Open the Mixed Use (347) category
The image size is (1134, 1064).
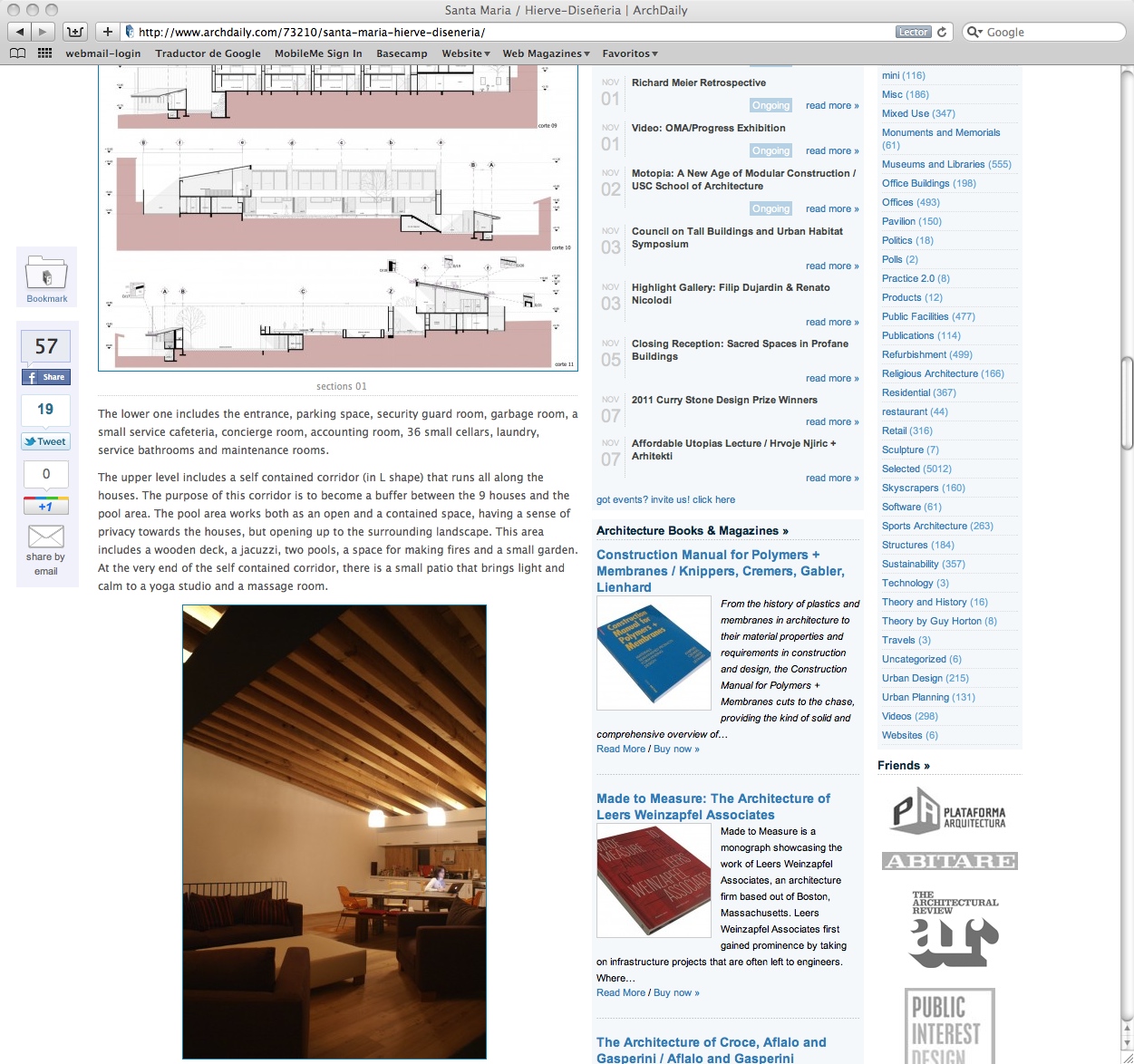point(918,113)
